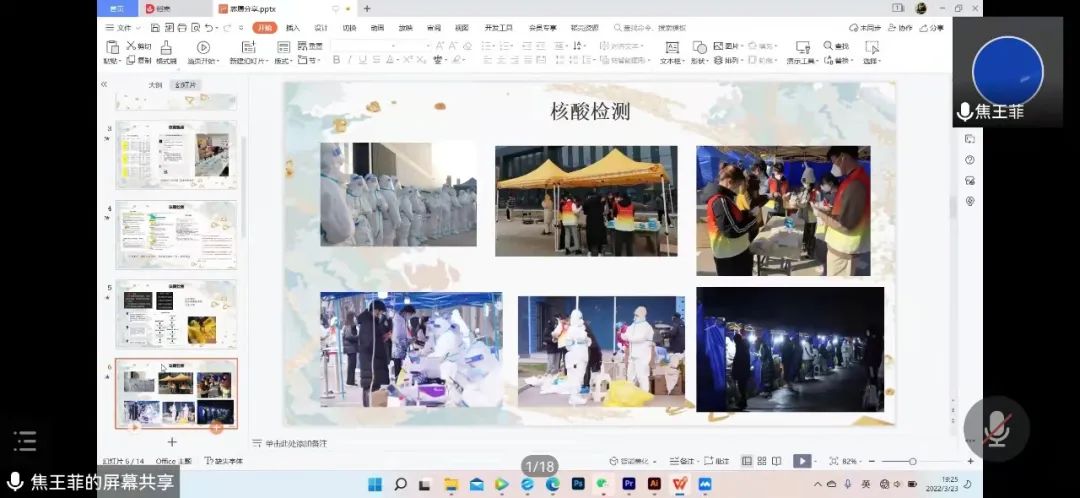Open the File menu dropdown
Viewport: 1080px width, 498px height.
(x=124, y=28)
